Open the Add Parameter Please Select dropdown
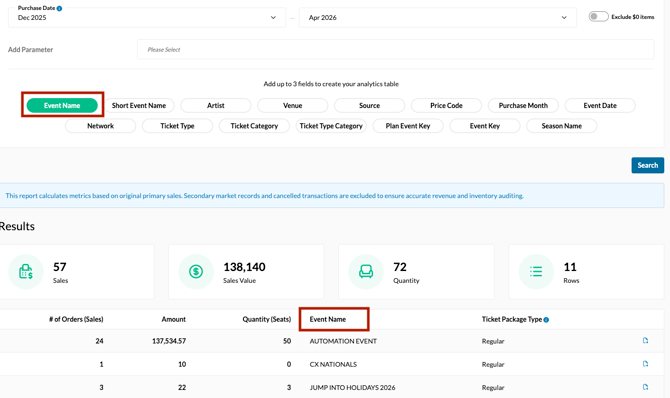The width and height of the screenshot is (670, 398). point(396,50)
